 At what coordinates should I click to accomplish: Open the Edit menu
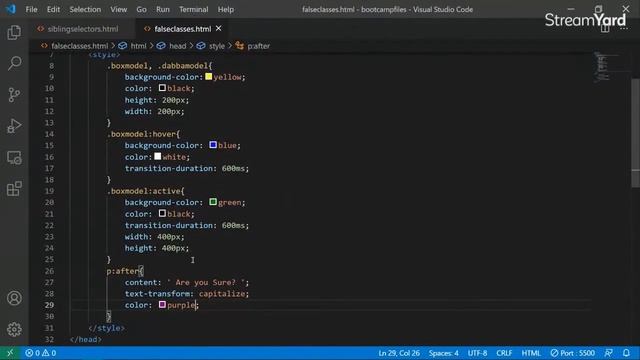53,9
